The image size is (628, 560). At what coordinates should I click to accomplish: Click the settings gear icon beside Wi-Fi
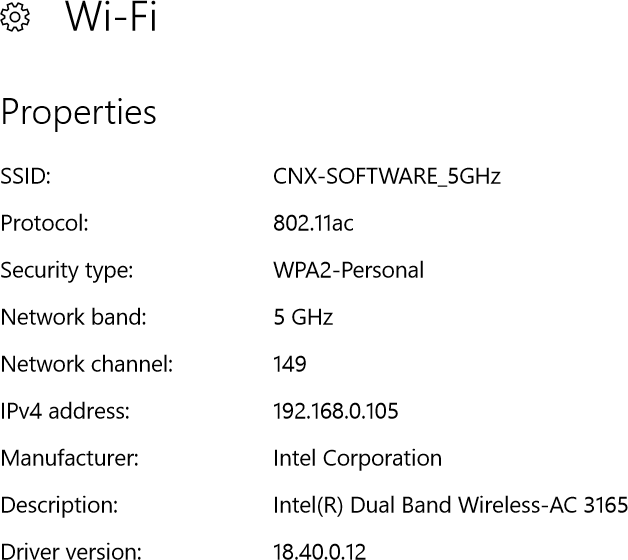tap(15, 17)
